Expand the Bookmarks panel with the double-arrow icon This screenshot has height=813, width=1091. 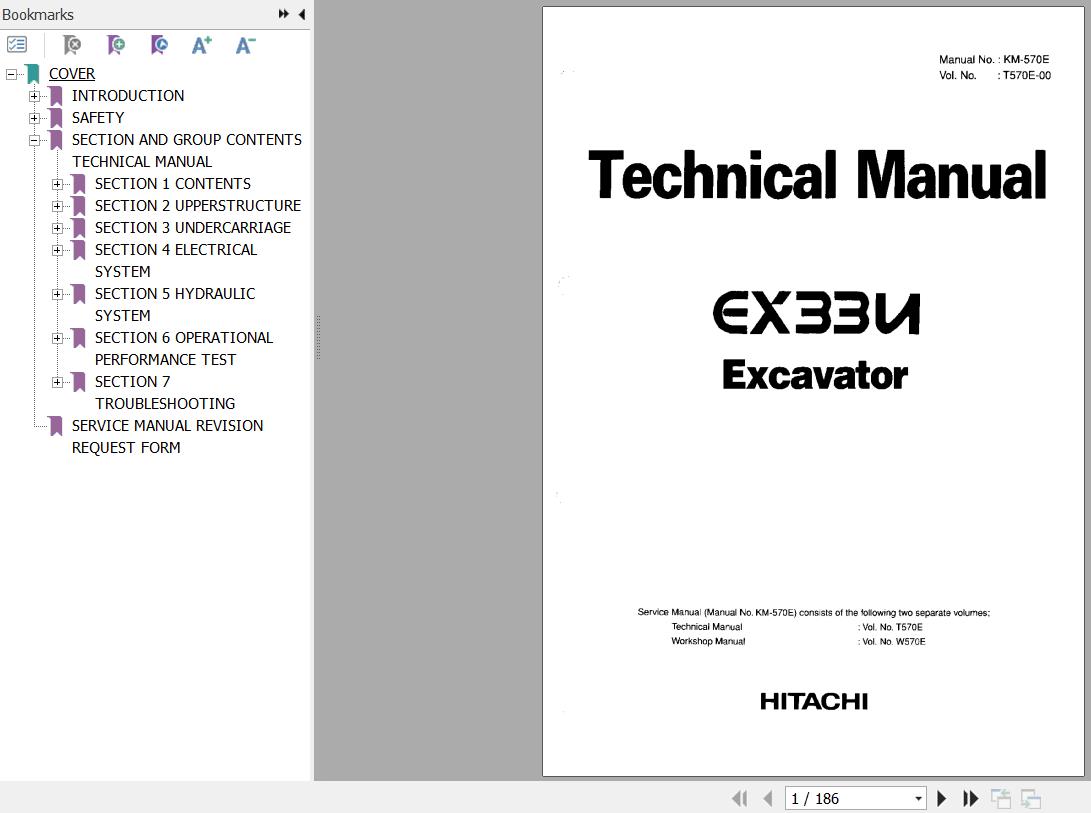[x=283, y=14]
